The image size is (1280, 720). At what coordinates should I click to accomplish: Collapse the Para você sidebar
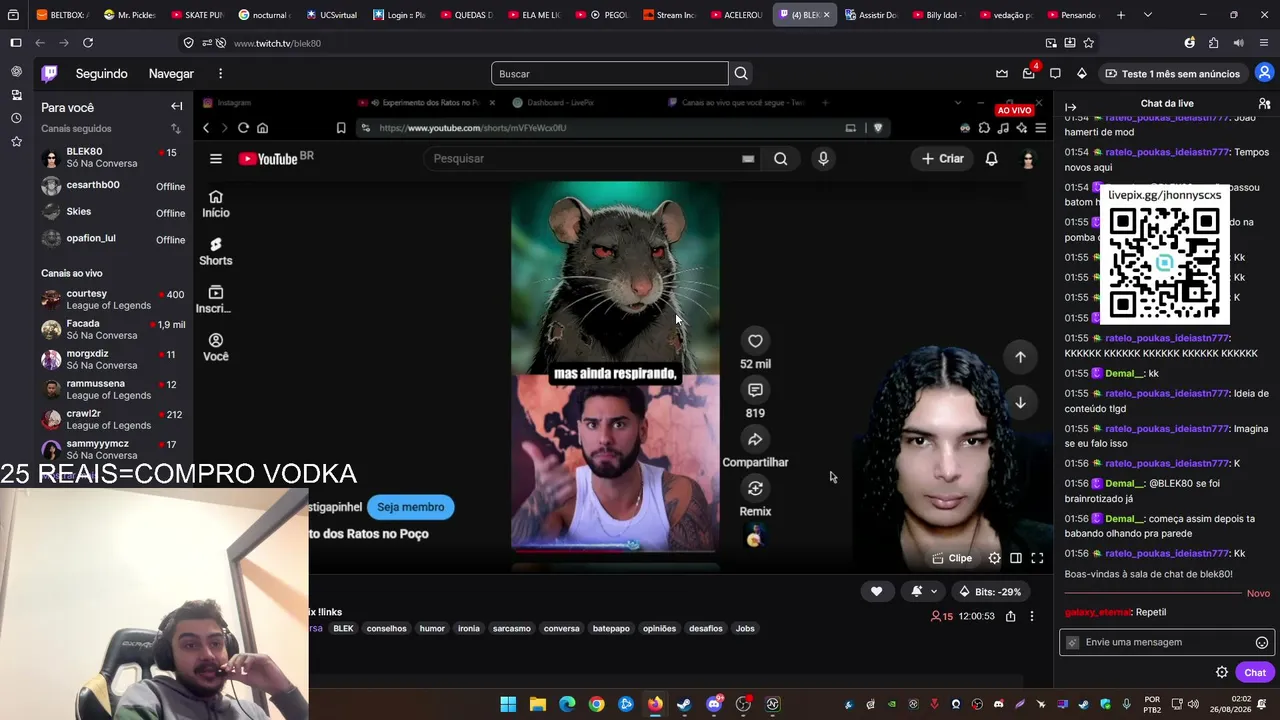[176, 106]
